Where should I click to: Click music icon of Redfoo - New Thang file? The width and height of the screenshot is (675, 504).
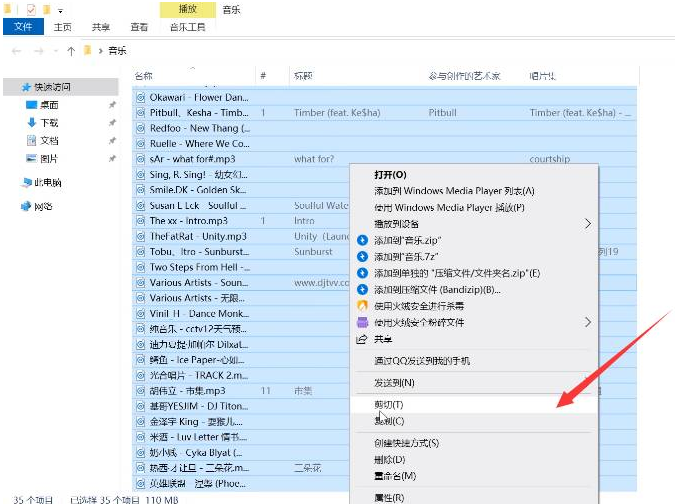click(140, 128)
